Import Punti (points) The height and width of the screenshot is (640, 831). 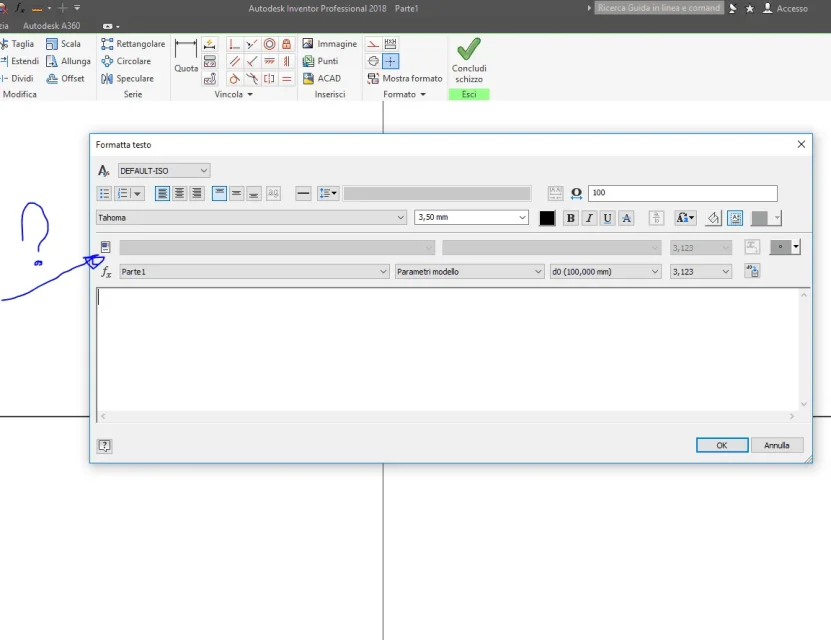point(320,61)
